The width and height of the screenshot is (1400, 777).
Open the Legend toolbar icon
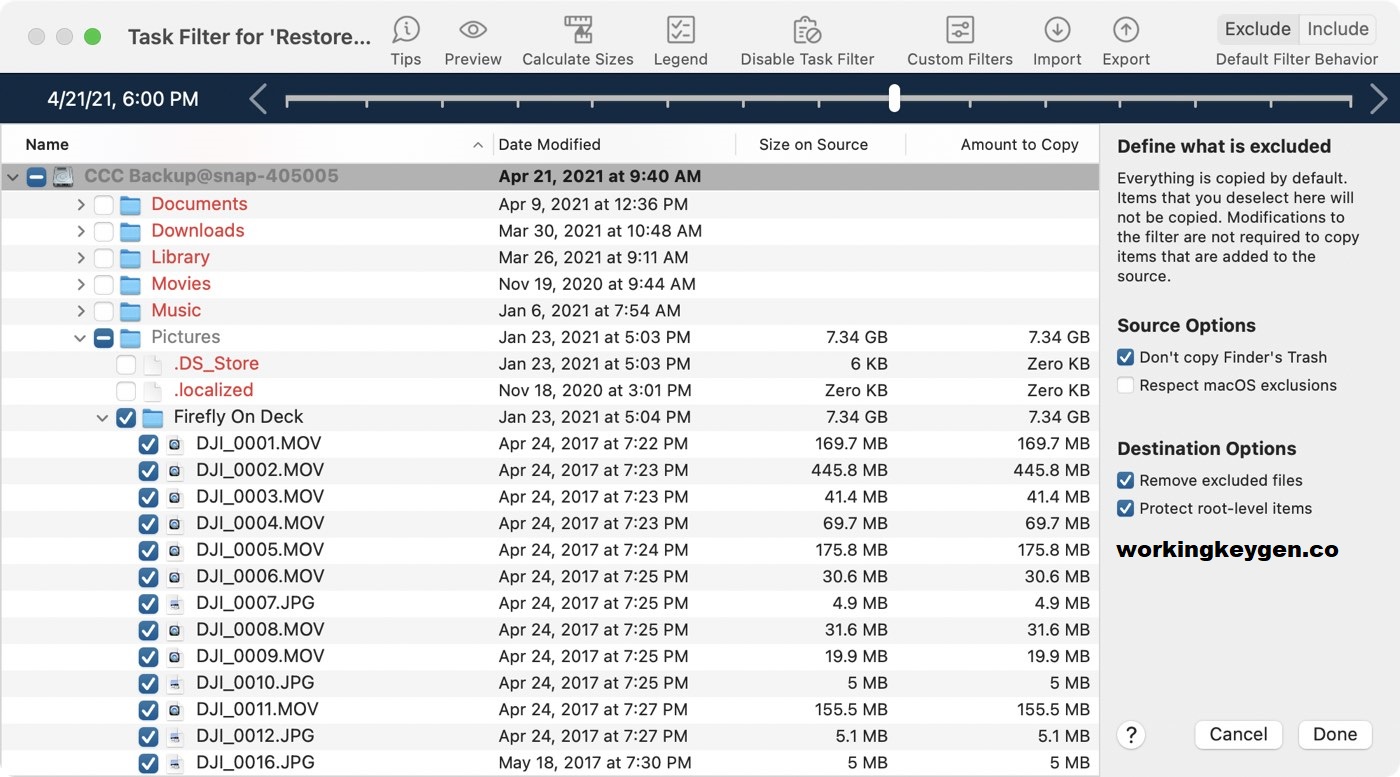[680, 29]
